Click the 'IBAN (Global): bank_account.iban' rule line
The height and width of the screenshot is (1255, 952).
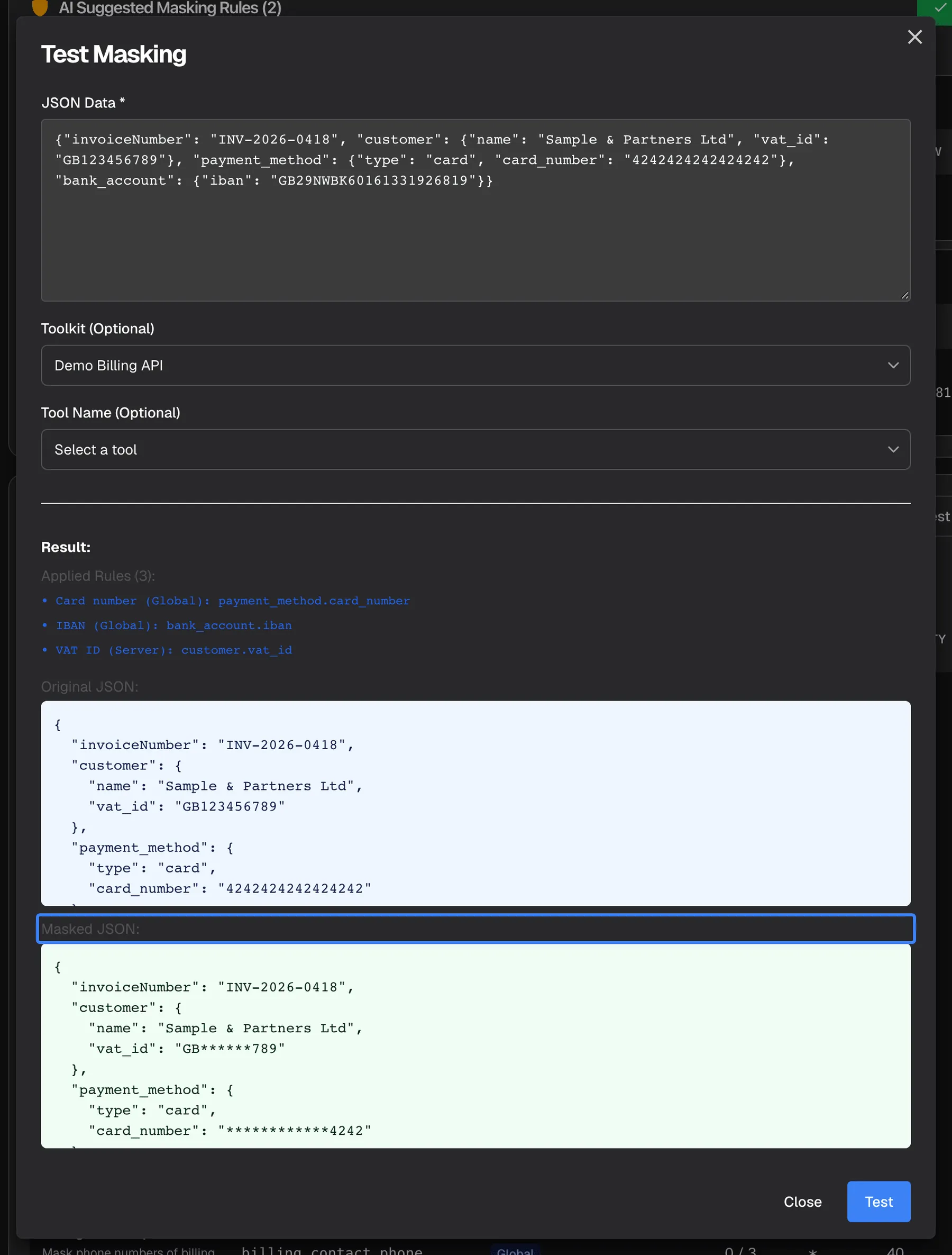coord(173,625)
